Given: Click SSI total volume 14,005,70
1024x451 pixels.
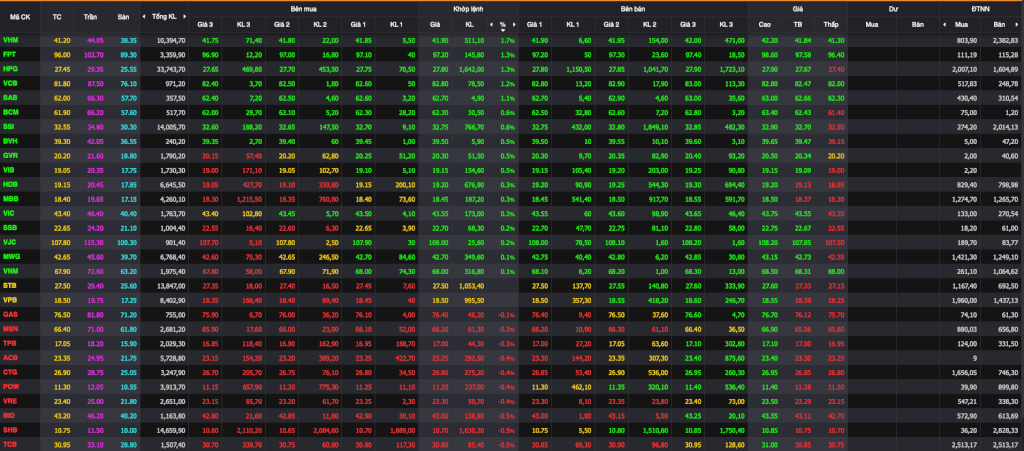Looking at the screenshot, I should (171, 126).
